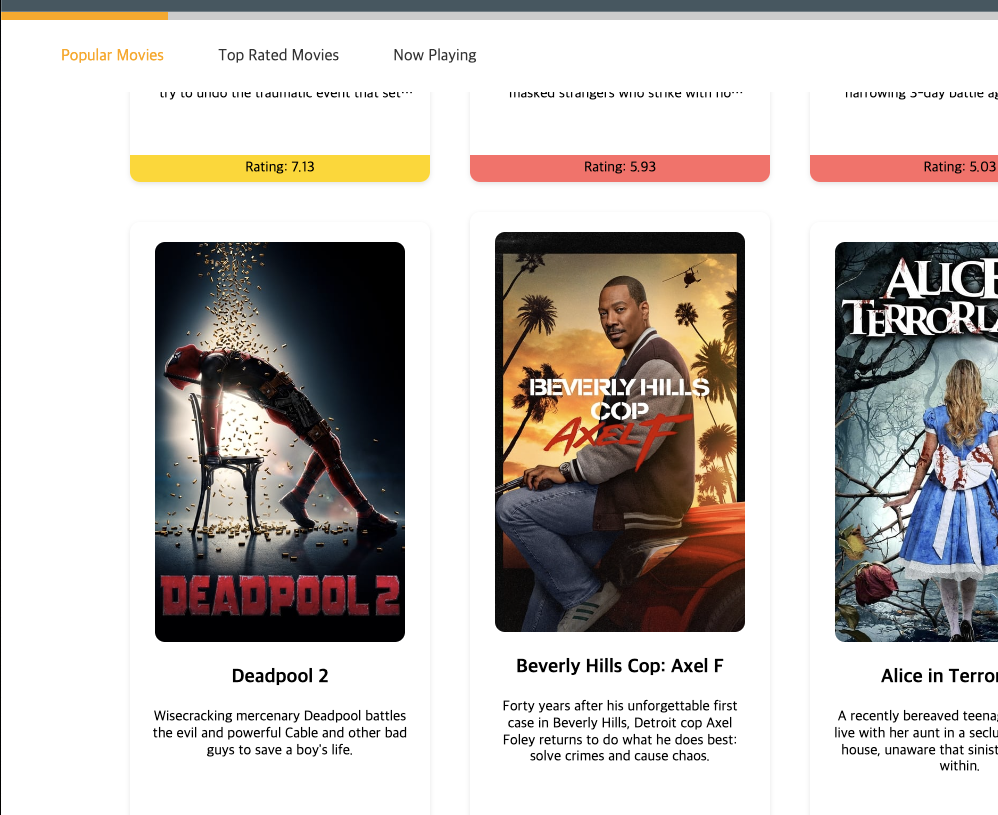998x815 pixels.
Task: Click the Alice in Terrorland synopsis text
Action: (917, 741)
